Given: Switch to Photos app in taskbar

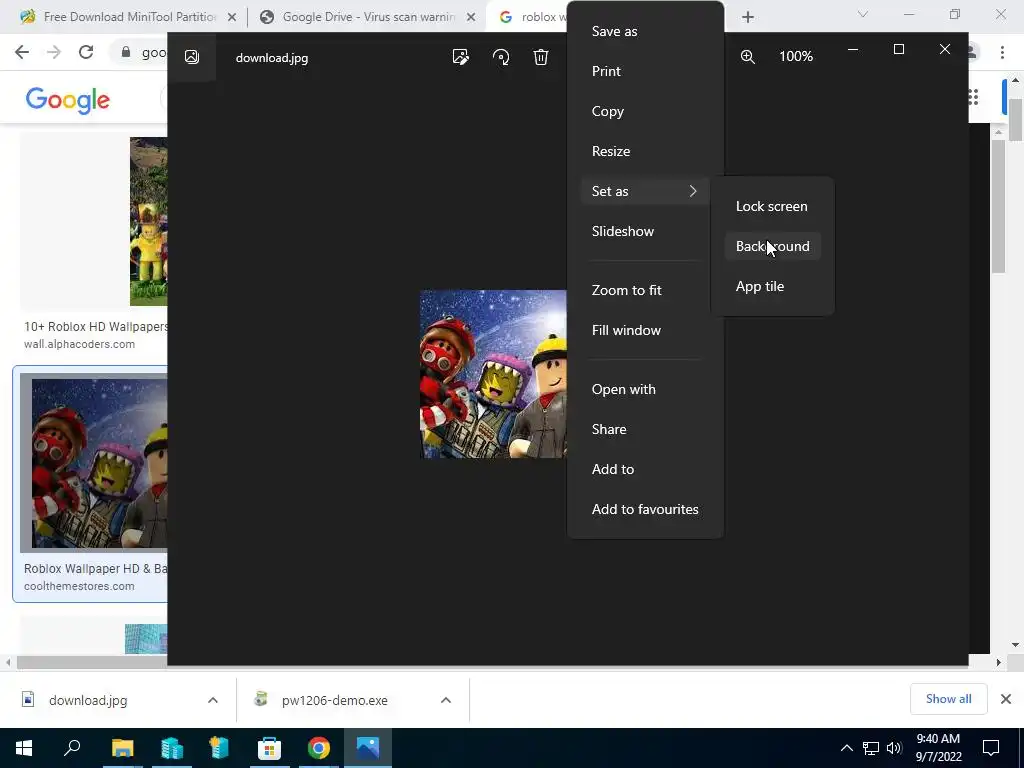Looking at the screenshot, I should coord(368,748).
